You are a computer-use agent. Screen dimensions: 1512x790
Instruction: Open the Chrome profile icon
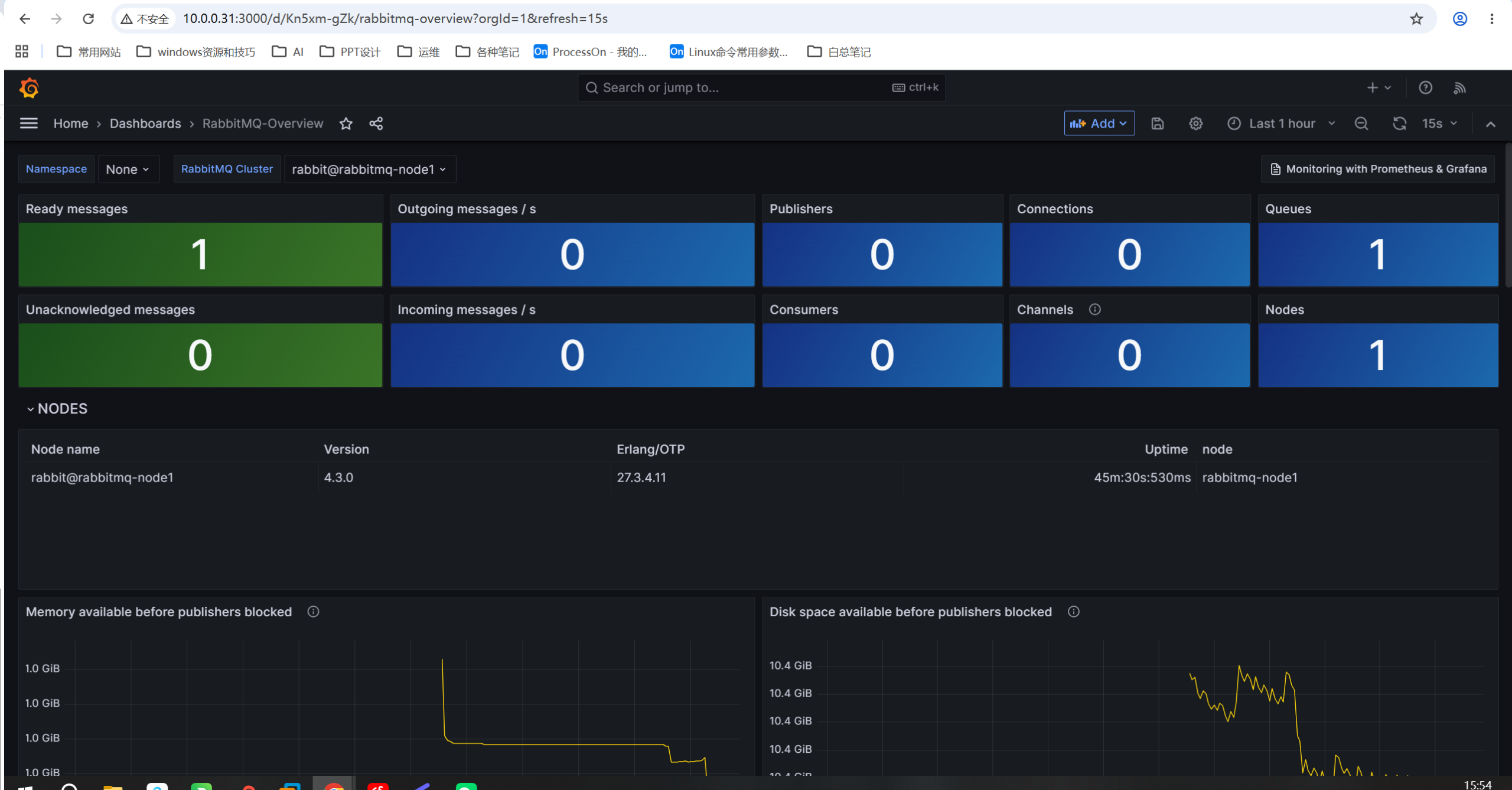click(x=1460, y=19)
